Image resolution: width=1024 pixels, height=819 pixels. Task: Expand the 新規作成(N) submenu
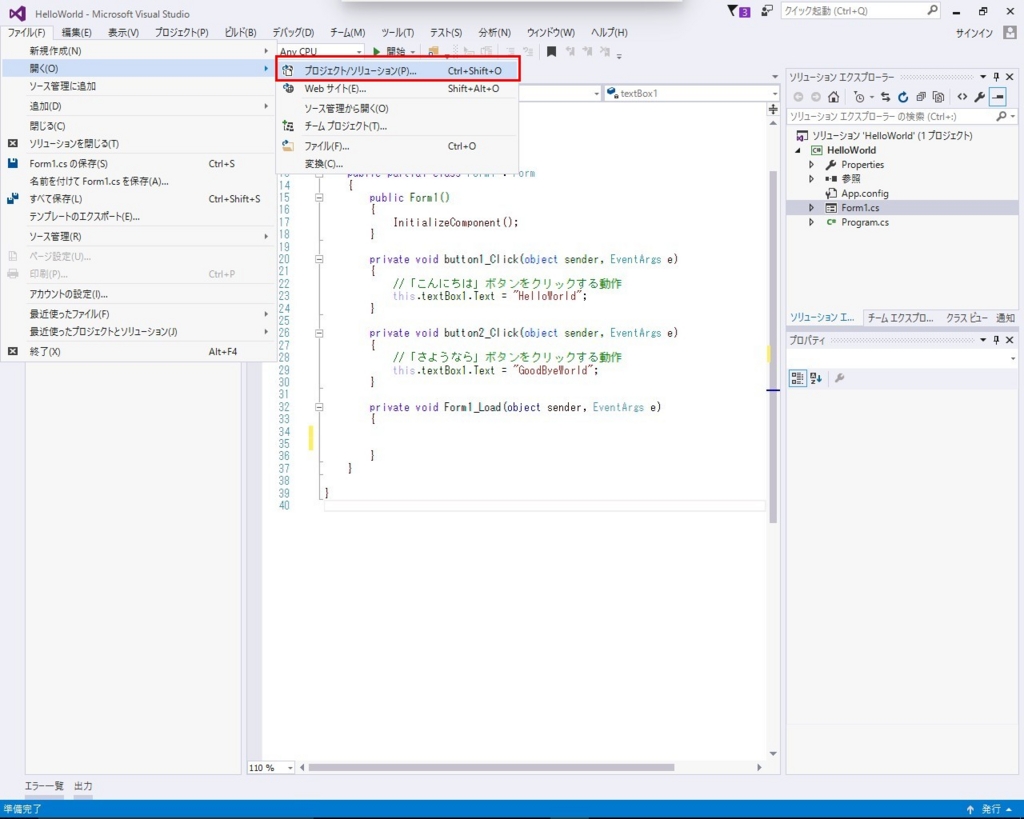[138, 50]
